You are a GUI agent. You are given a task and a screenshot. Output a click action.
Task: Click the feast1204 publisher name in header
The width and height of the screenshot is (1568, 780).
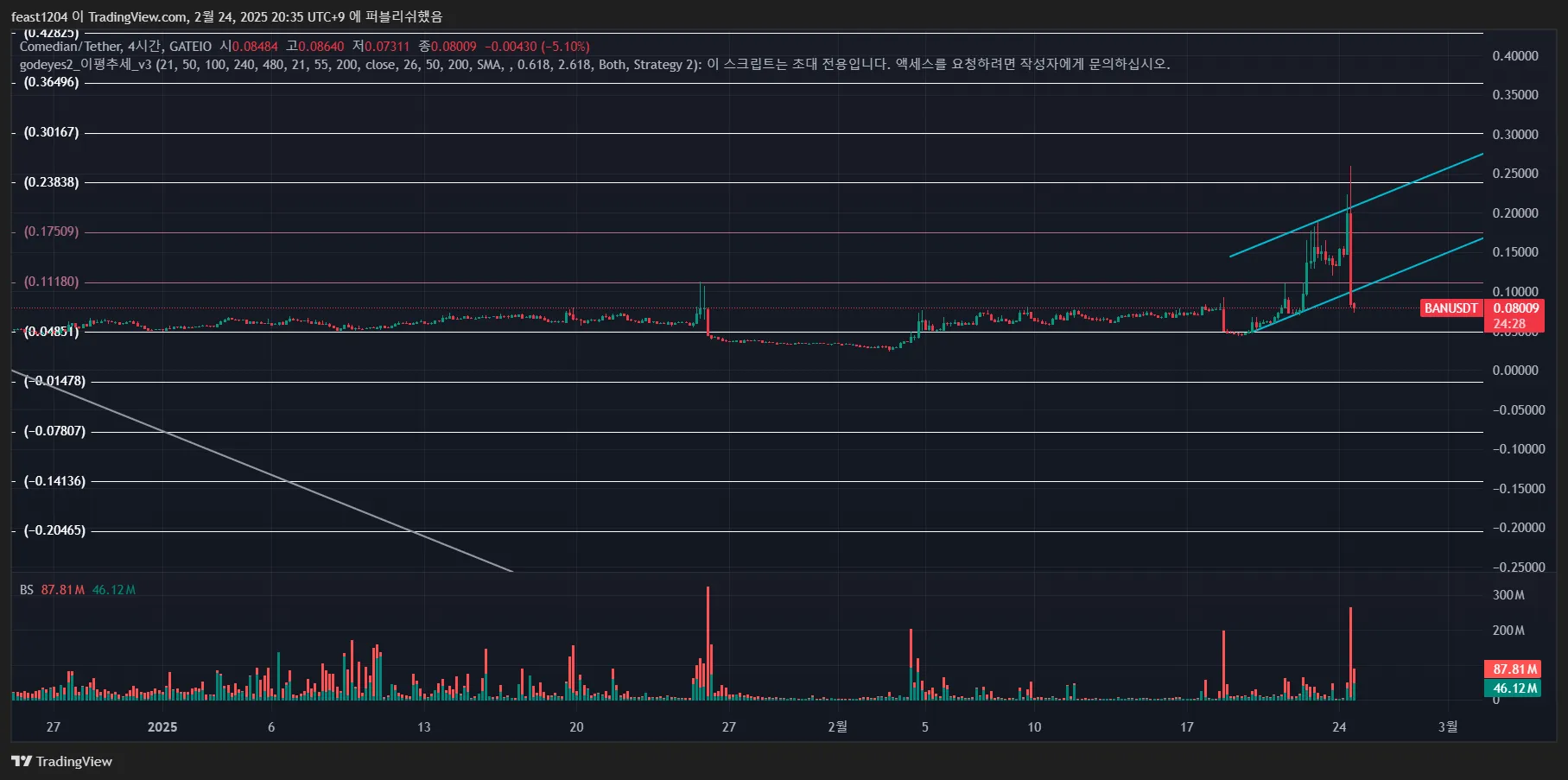tap(39, 16)
